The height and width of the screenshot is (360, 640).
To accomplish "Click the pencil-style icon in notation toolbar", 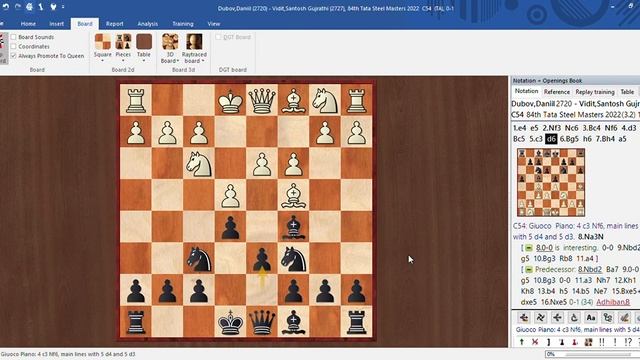I will (624, 317).
